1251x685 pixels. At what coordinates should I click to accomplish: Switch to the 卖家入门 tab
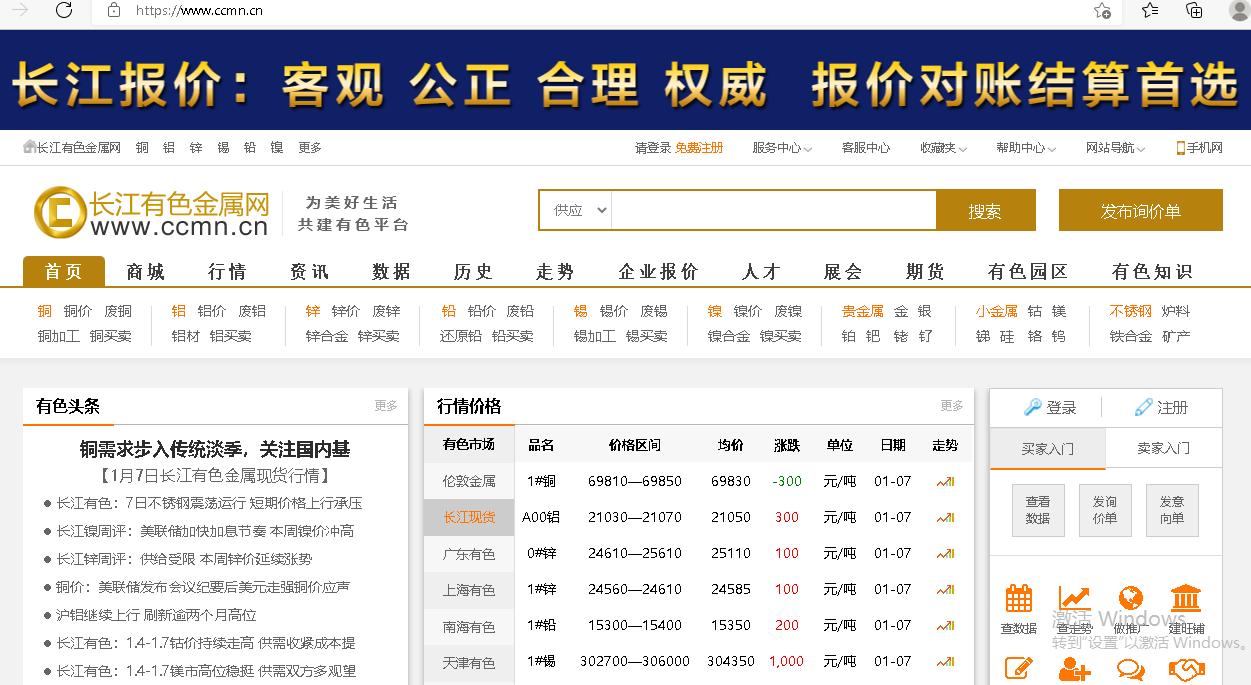tap(1164, 448)
